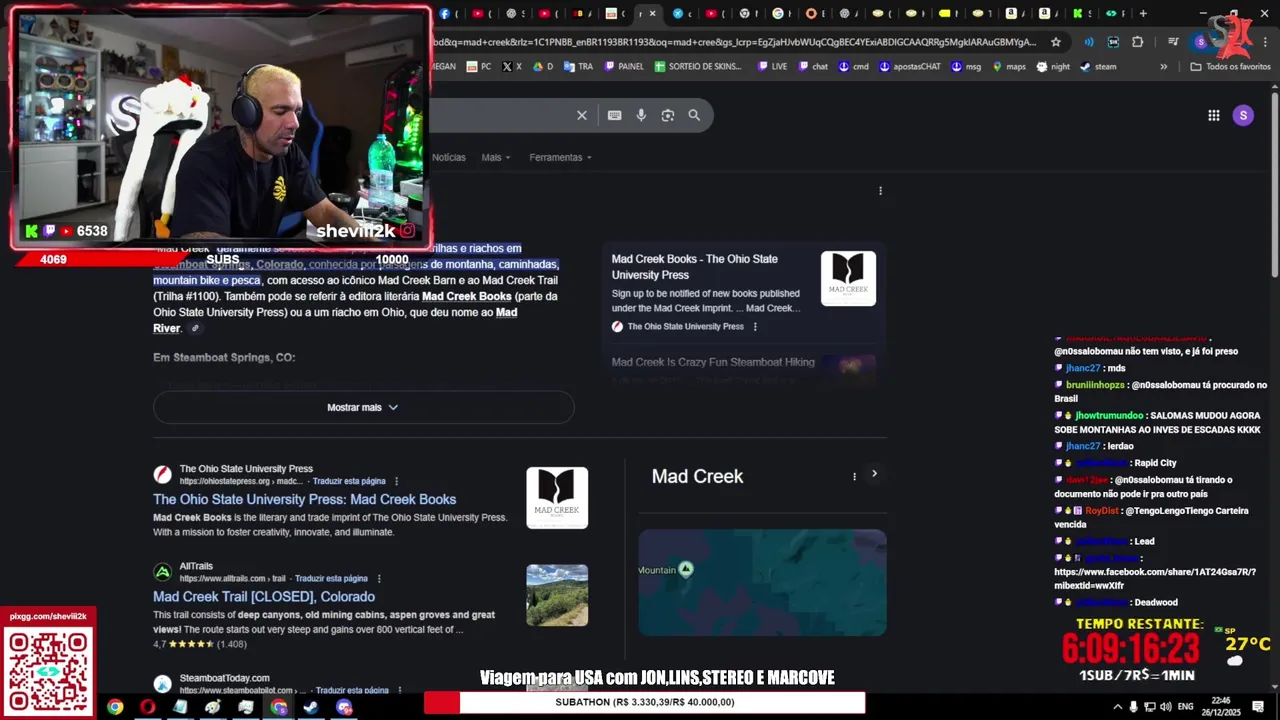The image size is (1280, 720).
Task: Search by image with the Lens icon
Action: click(x=668, y=115)
